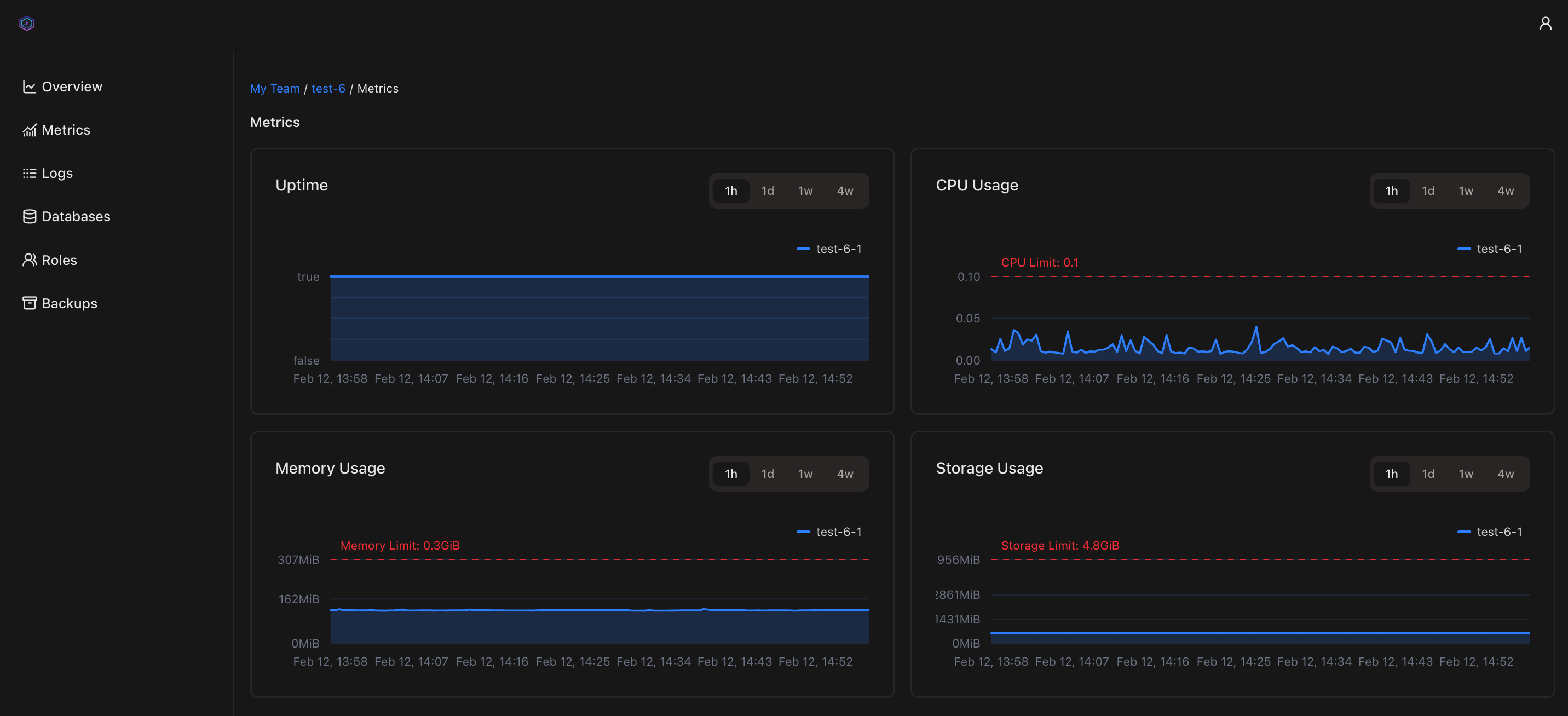
Task: Click the Metrics bar-chart icon in sidebar
Action: [29, 130]
